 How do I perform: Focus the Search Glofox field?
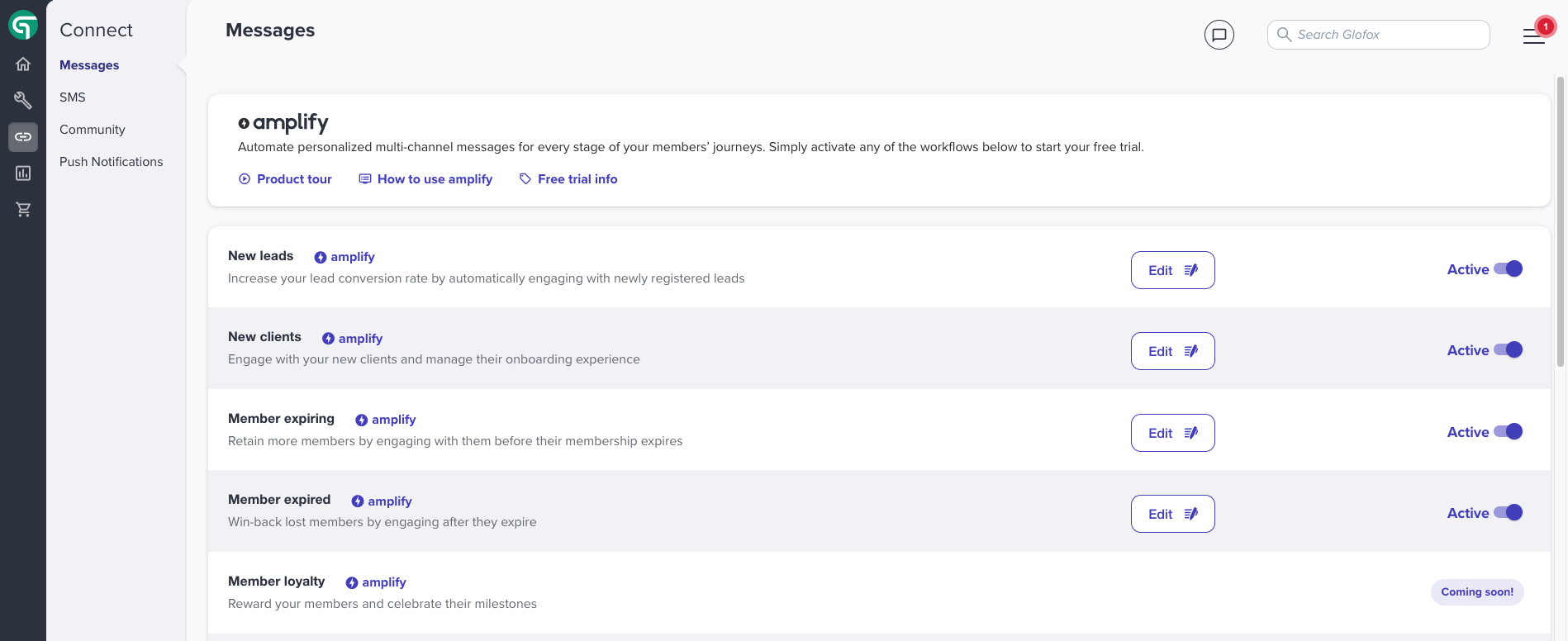[x=1379, y=35]
